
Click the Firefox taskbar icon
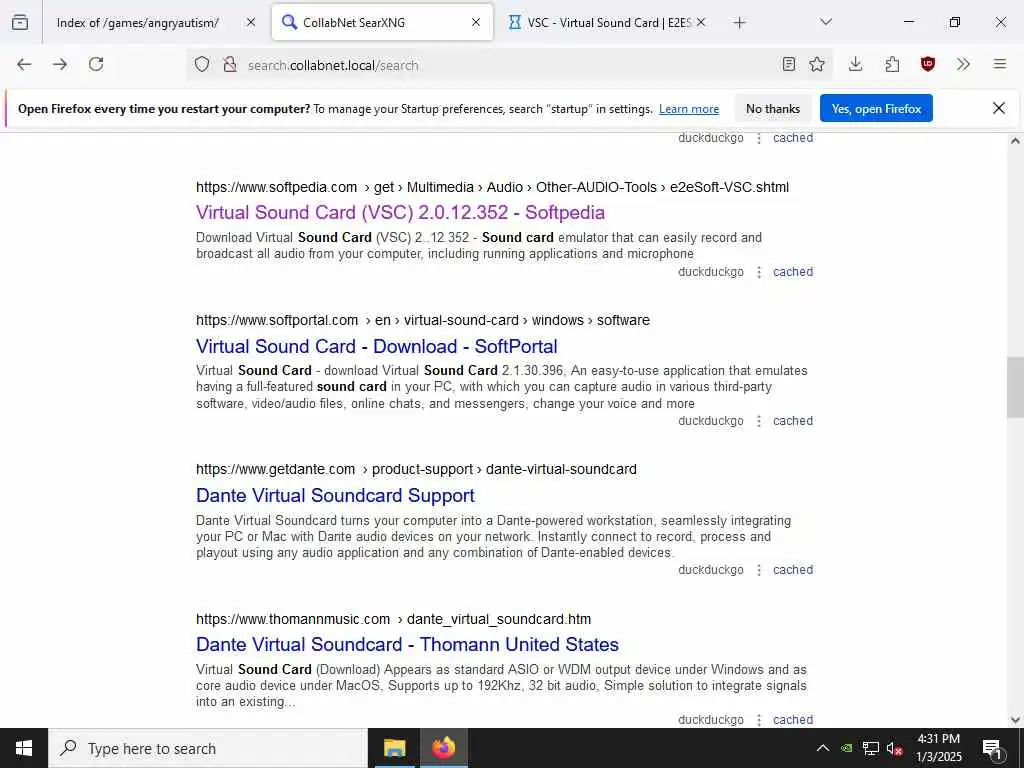[443, 748]
